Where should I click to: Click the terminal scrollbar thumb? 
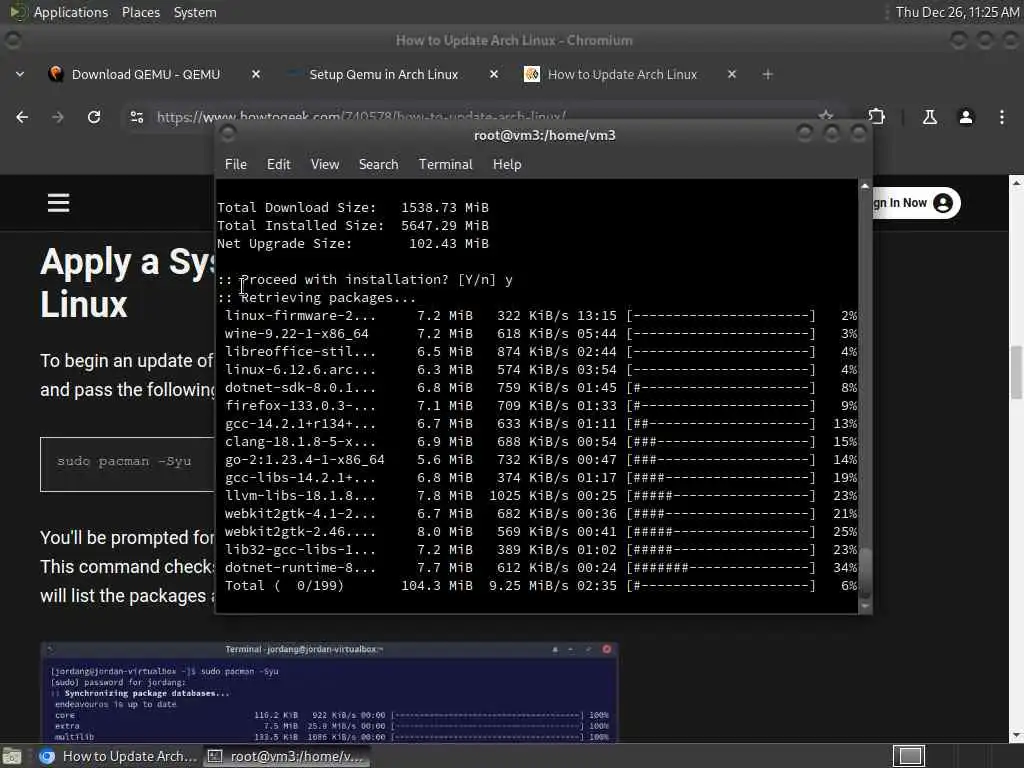tap(865, 573)
